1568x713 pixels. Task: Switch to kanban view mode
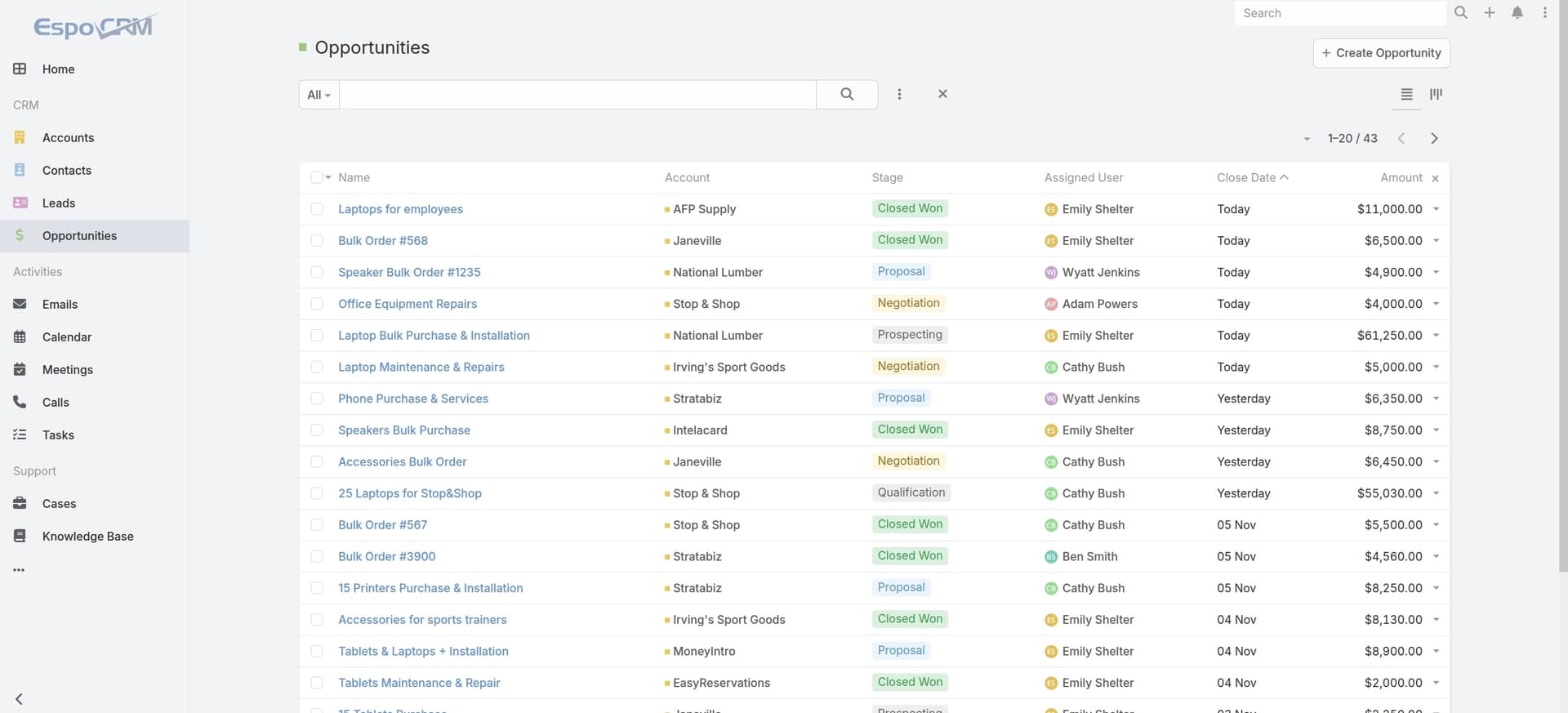(x=1436, y=95)
